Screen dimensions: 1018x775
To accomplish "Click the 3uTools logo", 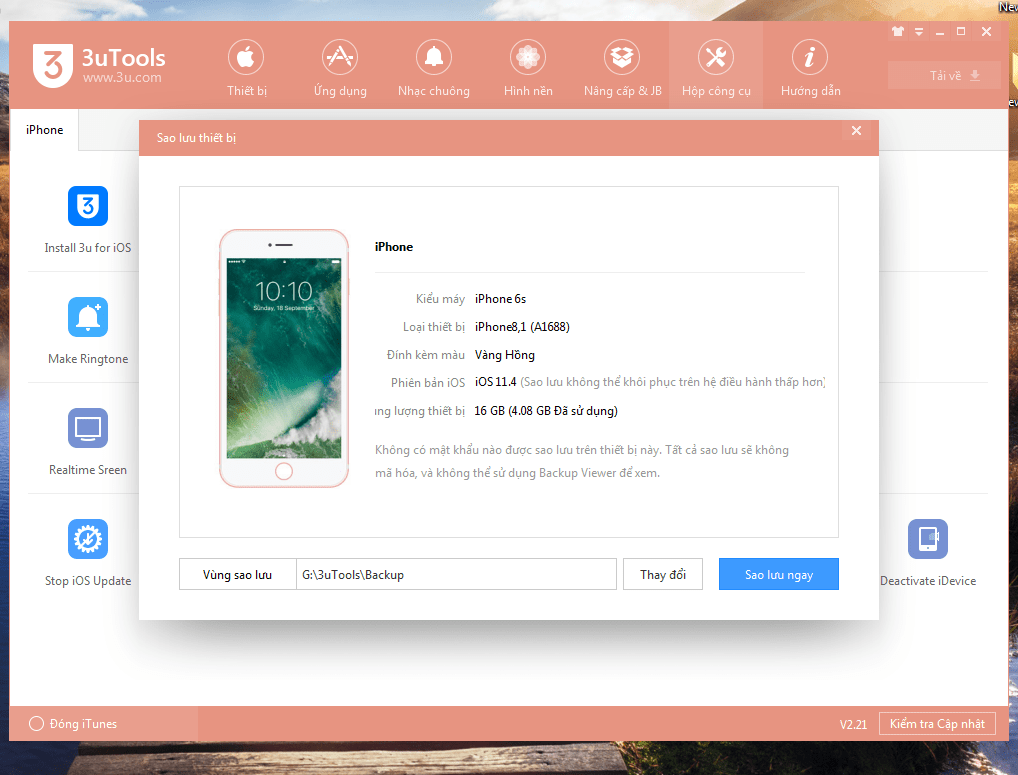I will 99,65.
